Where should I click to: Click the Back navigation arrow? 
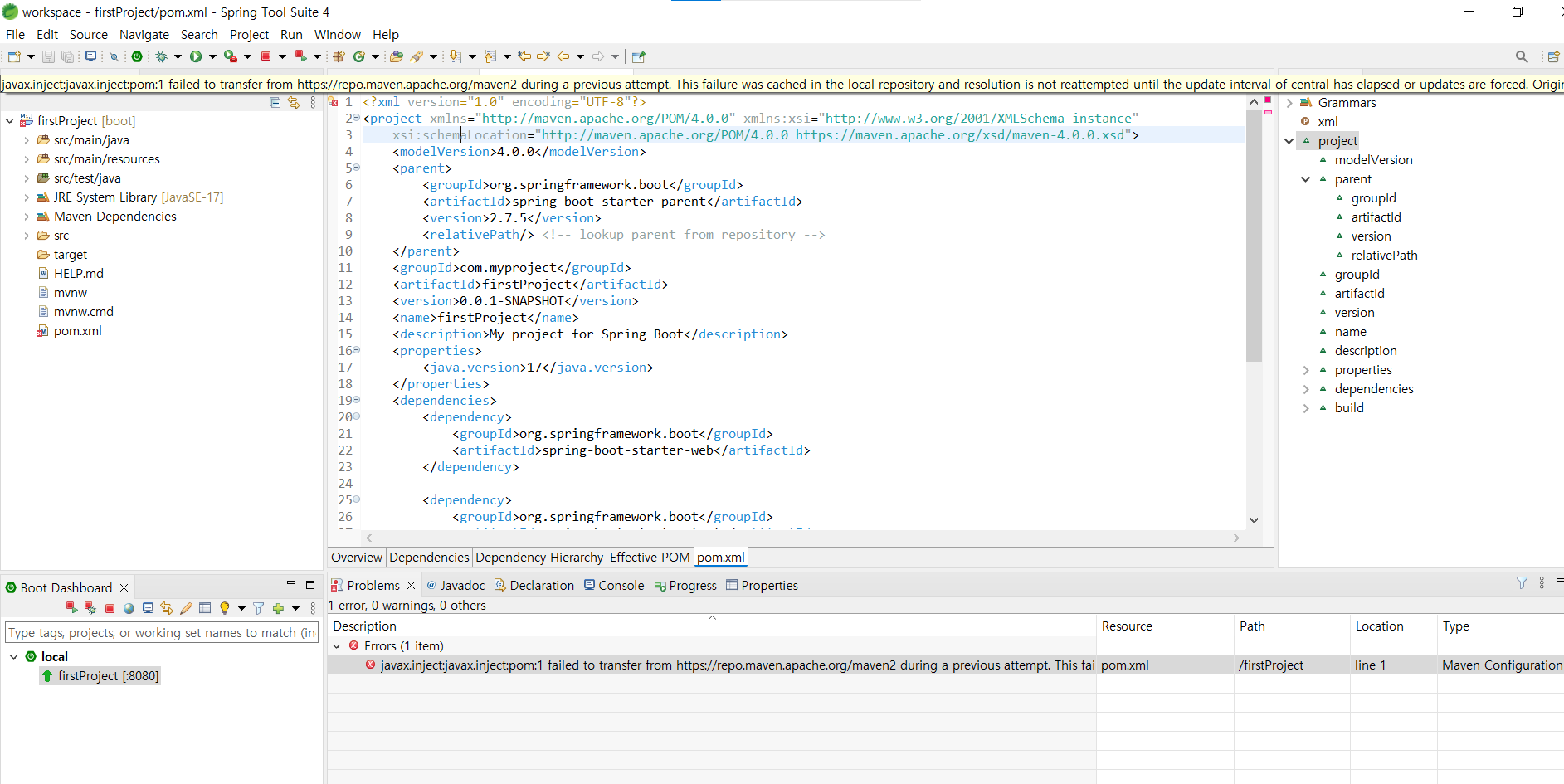click(563, 56)
